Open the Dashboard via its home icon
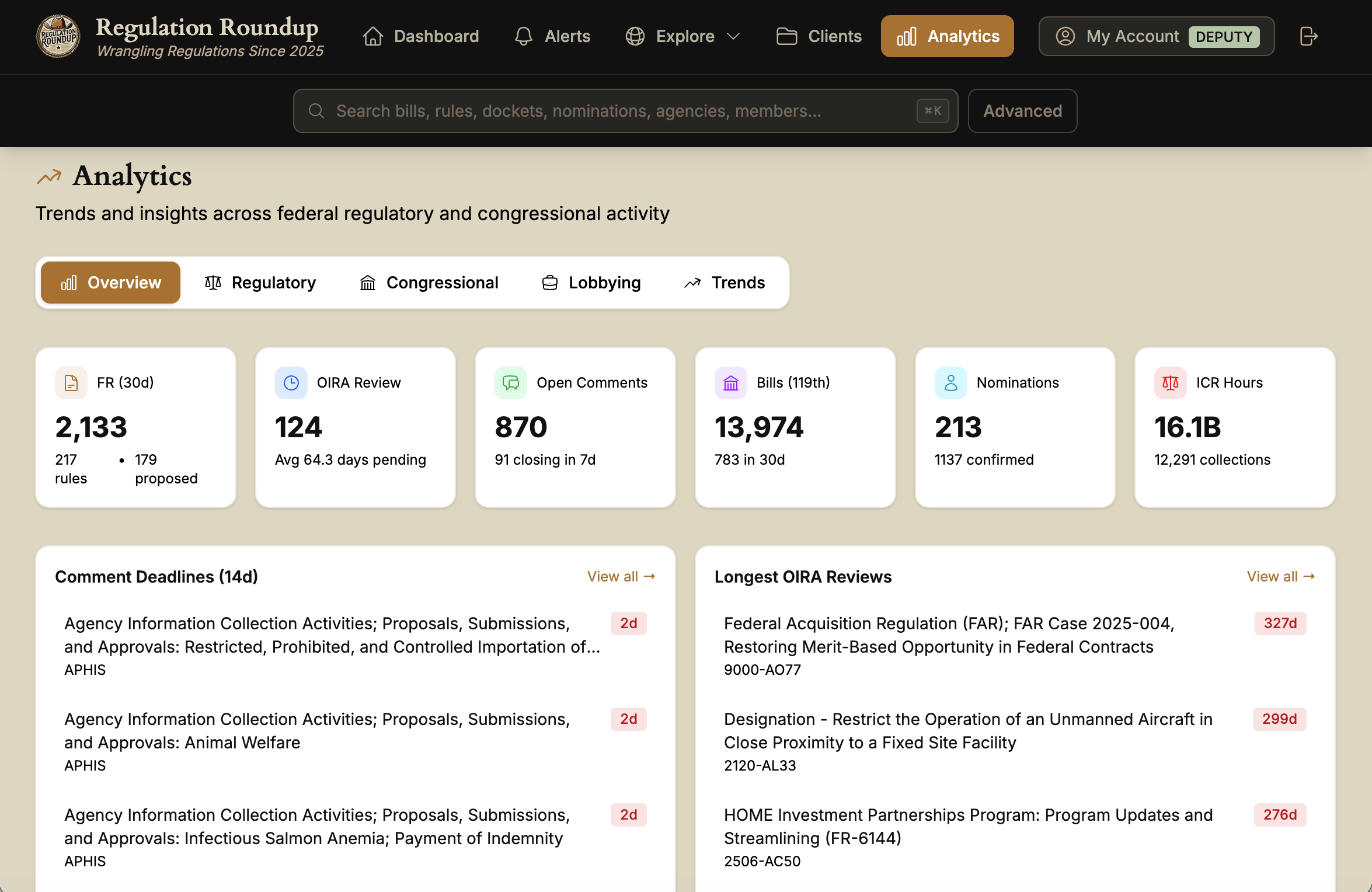Image resolution: width=1372 pixels, height=892 pixels. (x=374, y=36)
